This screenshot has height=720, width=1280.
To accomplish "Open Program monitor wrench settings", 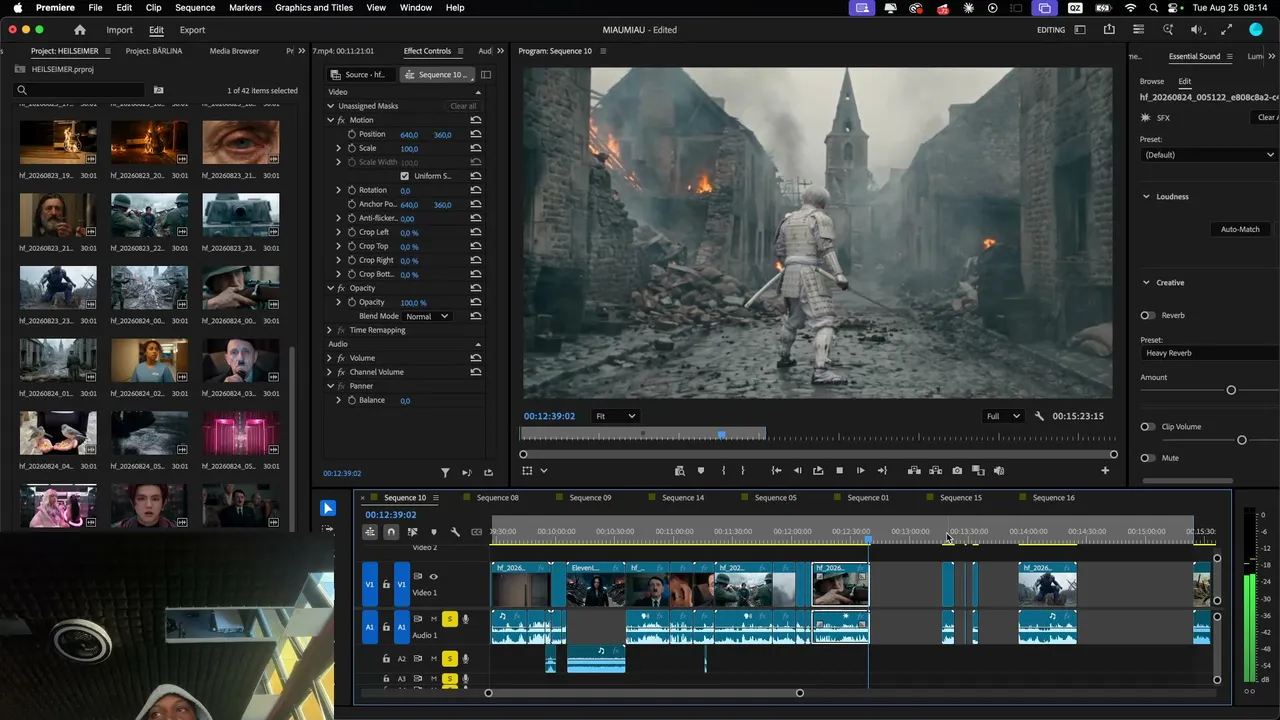I will pos(1039,416).
